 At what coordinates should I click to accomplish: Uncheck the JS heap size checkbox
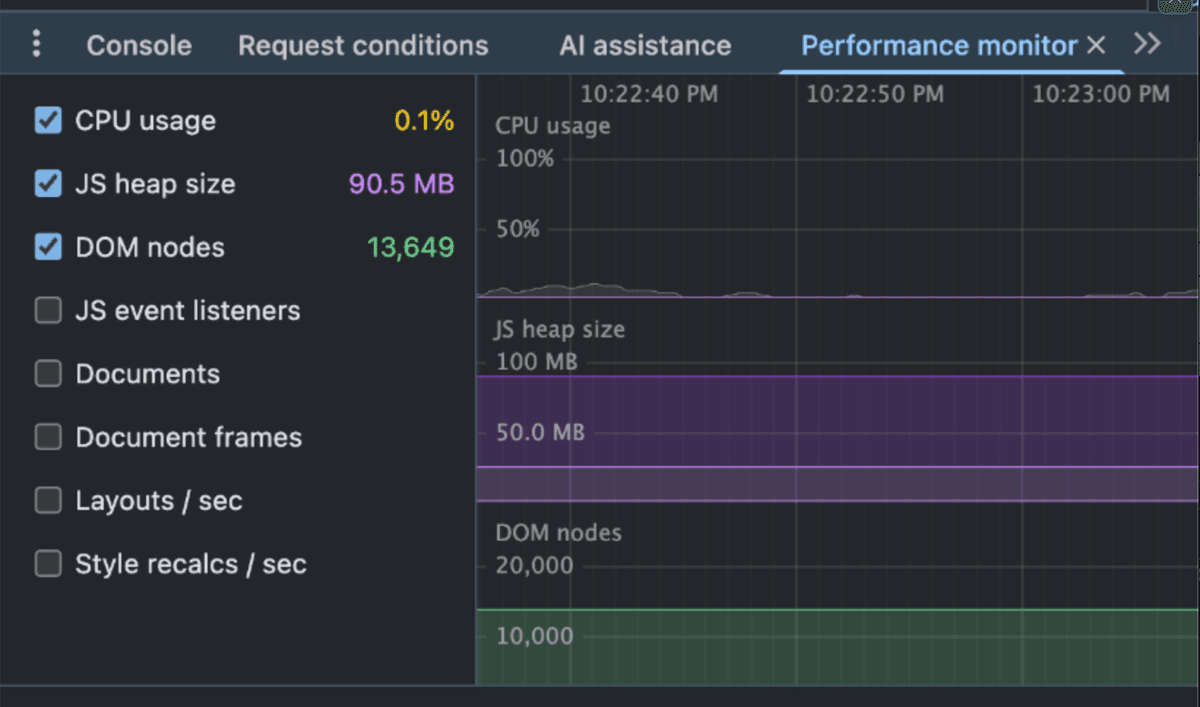[x=48, y=184]
